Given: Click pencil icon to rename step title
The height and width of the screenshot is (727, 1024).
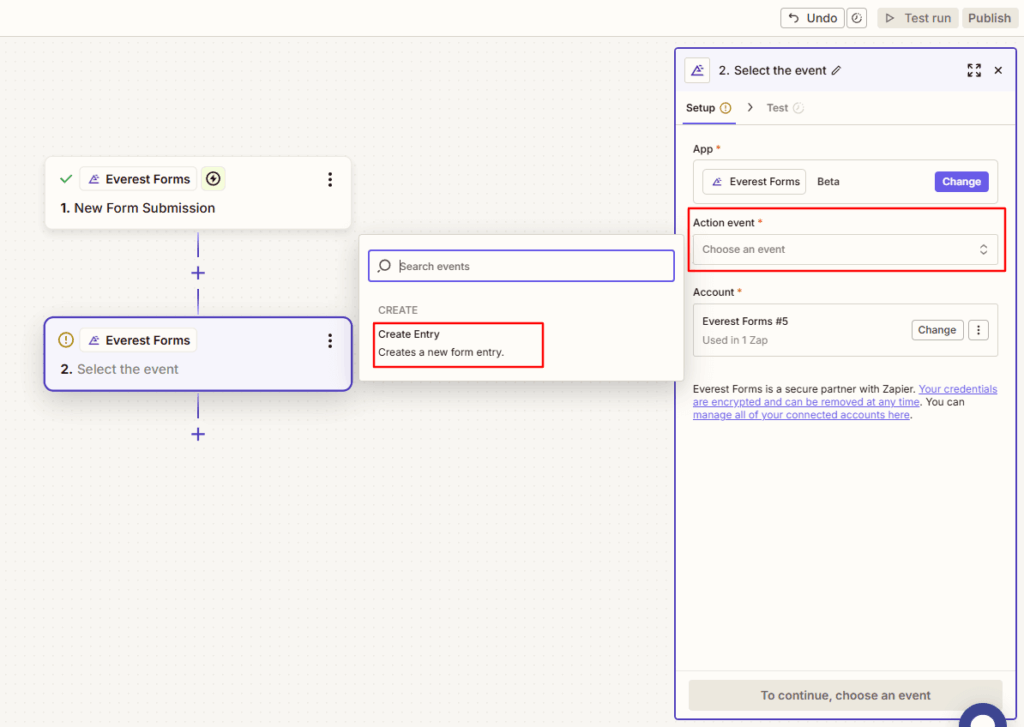Looking at the screenshot, I should coord(836,71).
